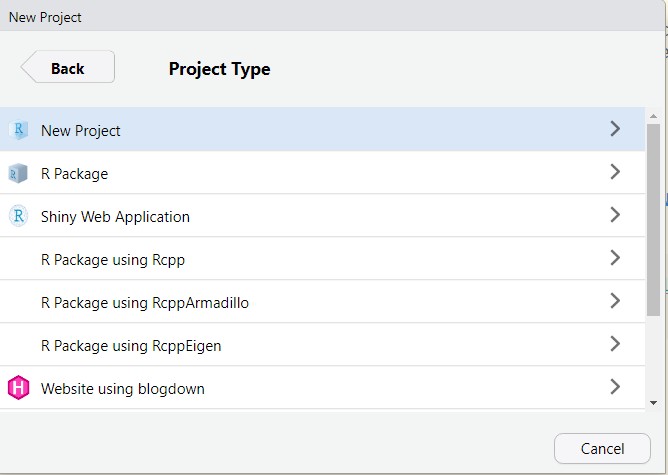Open chevron for Website using blogdown
The height and width of the screenshot is (475, 668).
click(615, 387)
